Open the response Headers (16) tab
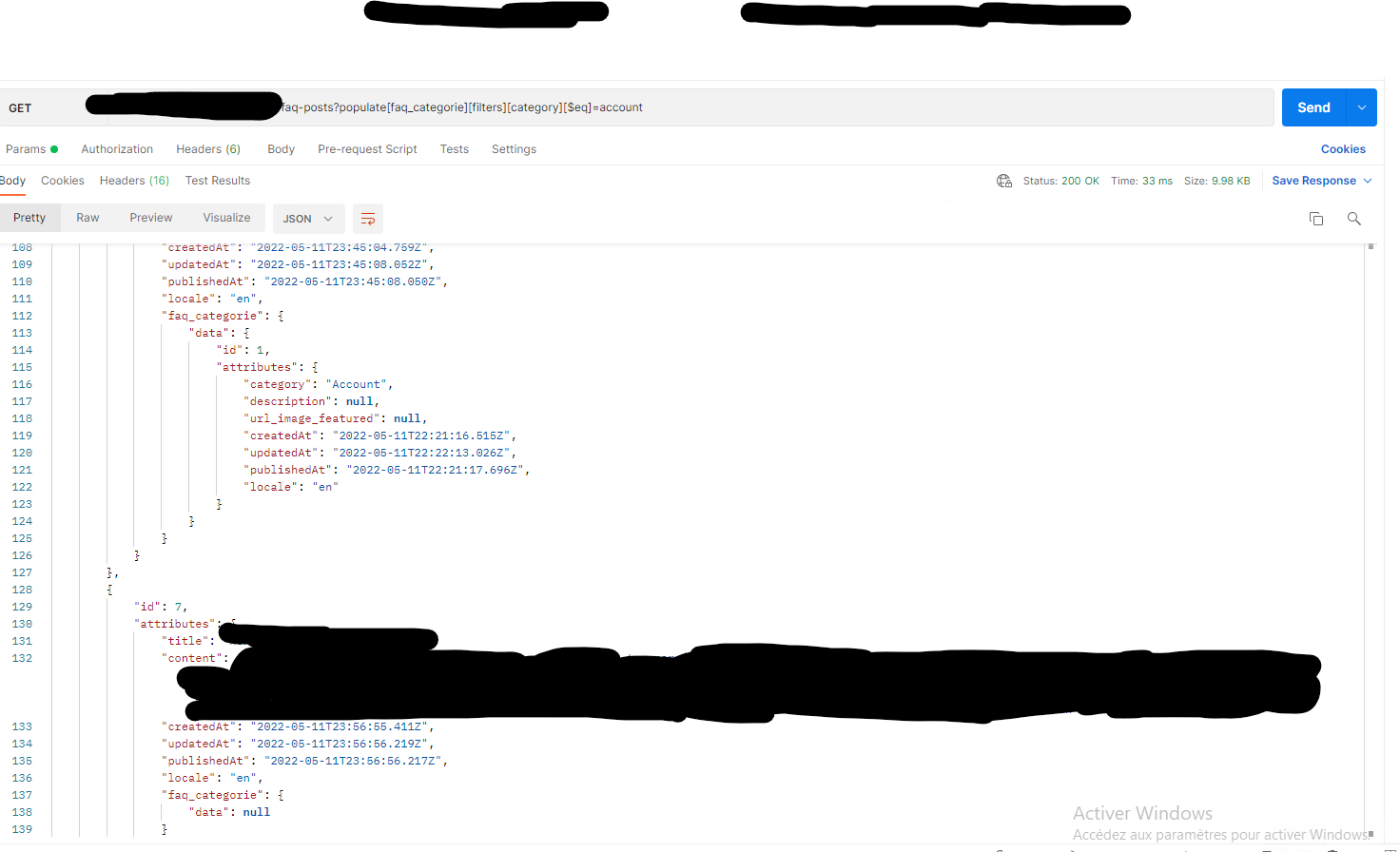The image size is (1400, 852). [133, 180]
